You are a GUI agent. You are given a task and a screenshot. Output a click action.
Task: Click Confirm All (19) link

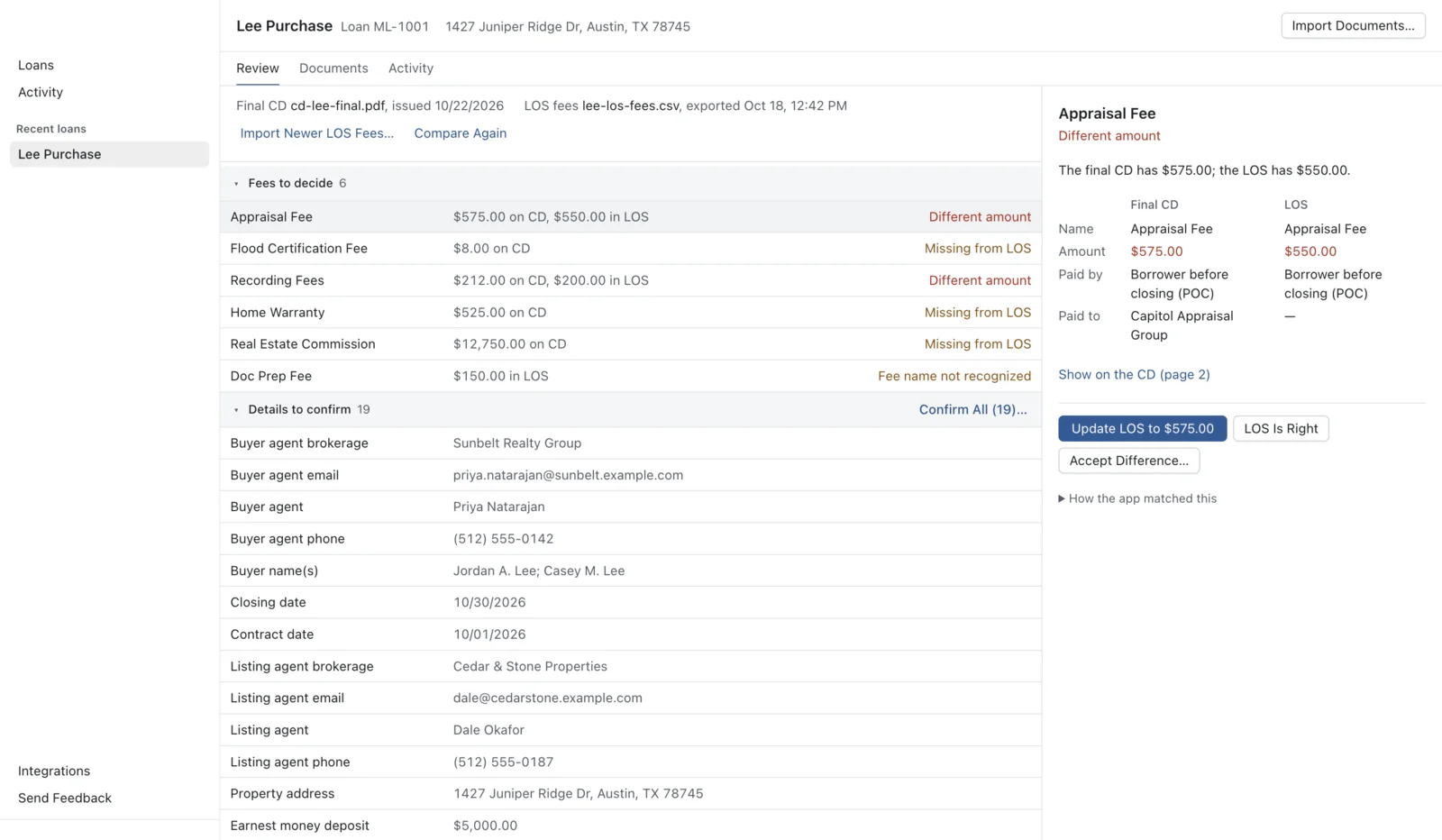point(973,409)
